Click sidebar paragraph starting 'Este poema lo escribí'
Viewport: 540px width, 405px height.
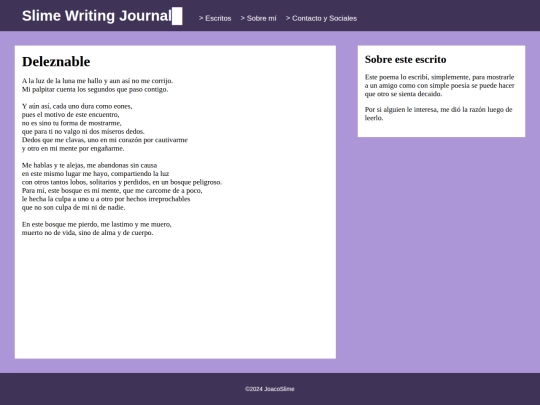click(440, 85)
